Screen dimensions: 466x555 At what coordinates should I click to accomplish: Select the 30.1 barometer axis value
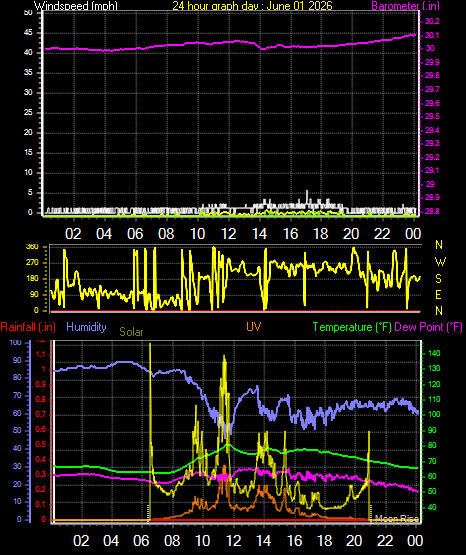point(432,35)
